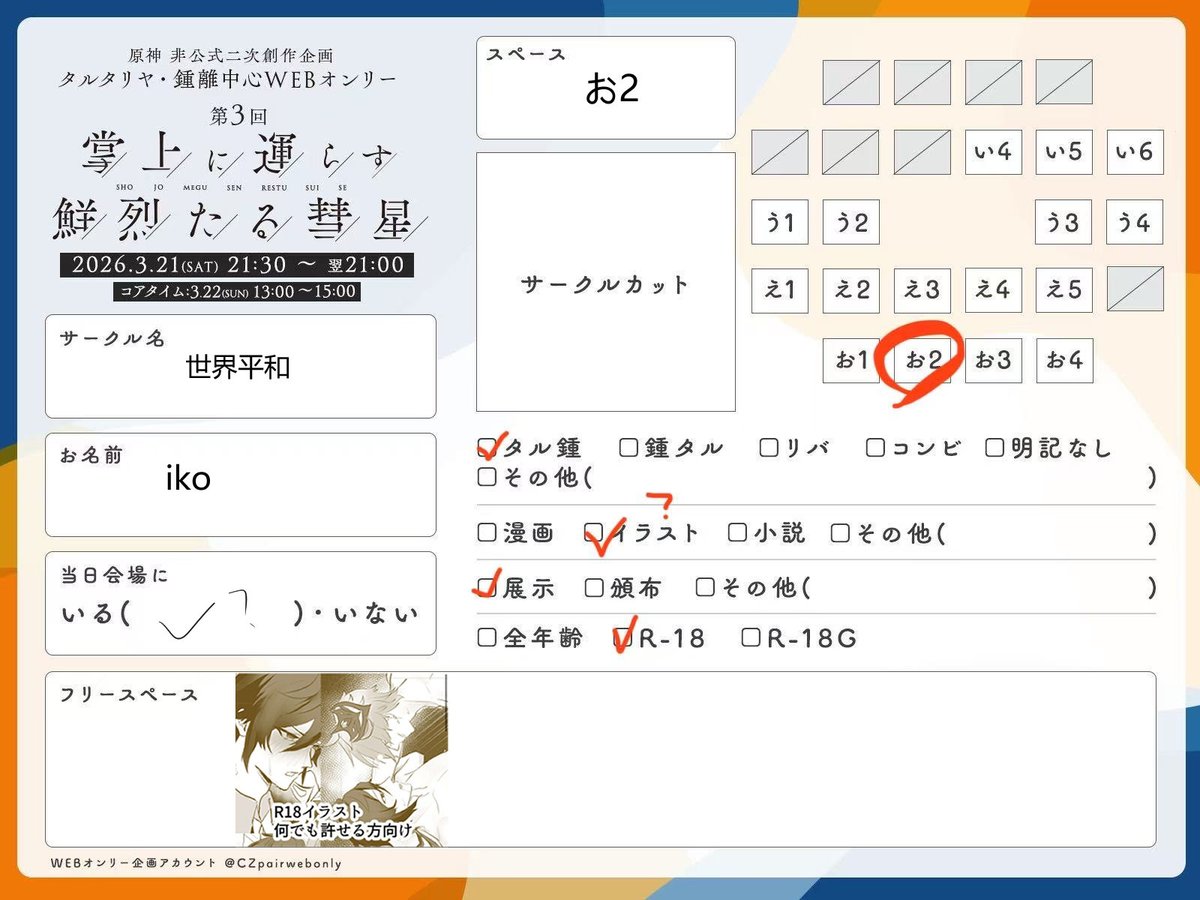Select space box い5
Screen dimensions: 1200x900
coord(1063,152)
